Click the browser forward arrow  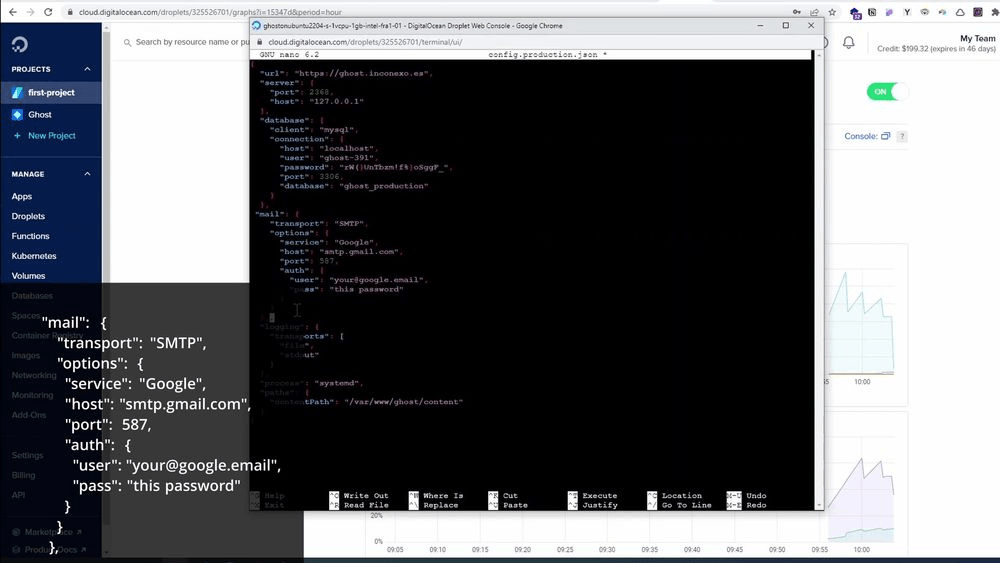30,11
